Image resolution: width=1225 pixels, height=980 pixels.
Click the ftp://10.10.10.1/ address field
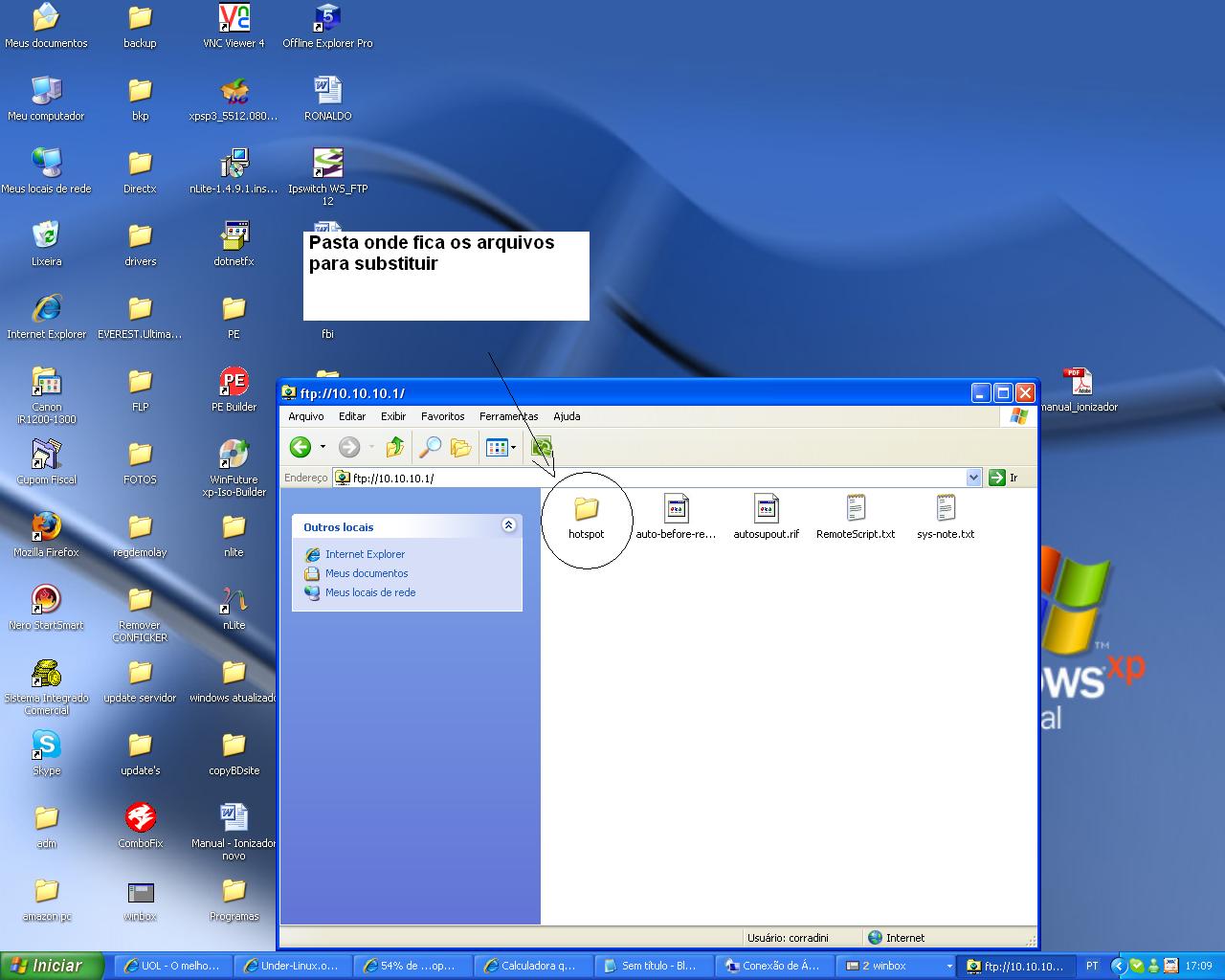click(657, 478)
